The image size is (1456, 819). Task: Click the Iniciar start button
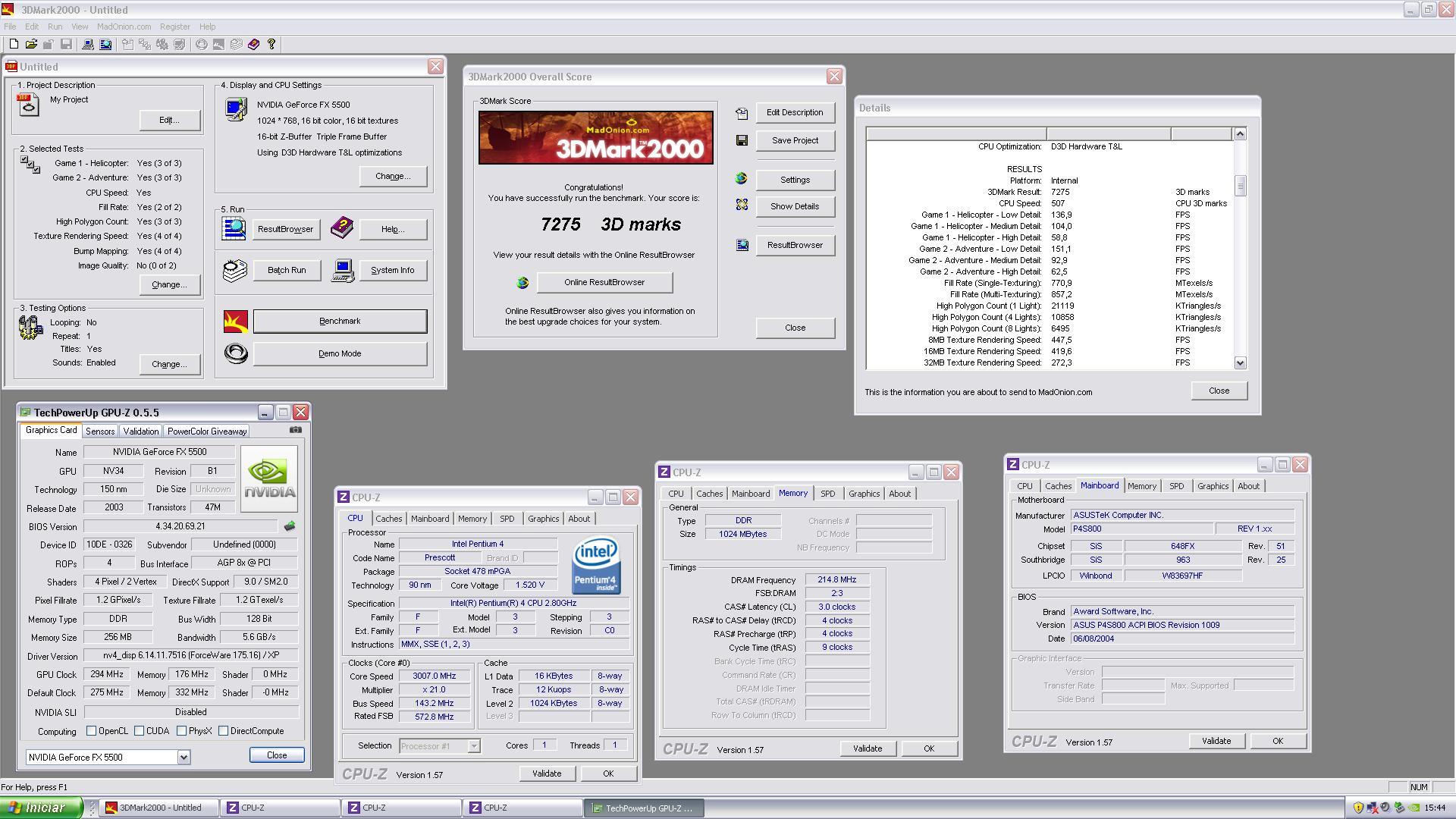click(x=41, y=808)
